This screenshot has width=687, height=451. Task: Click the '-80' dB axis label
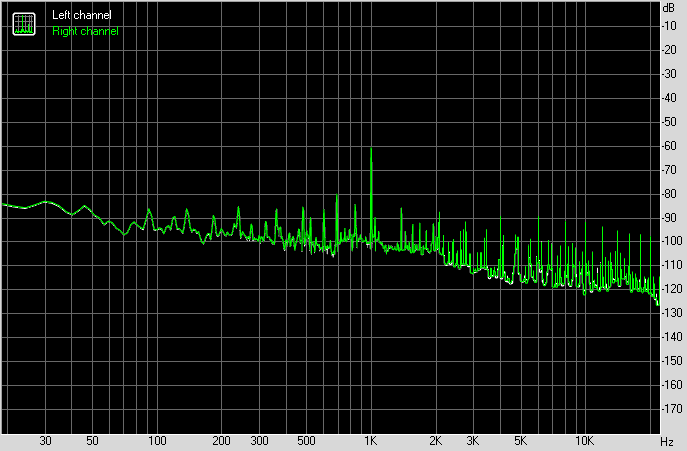click(669, 193)
